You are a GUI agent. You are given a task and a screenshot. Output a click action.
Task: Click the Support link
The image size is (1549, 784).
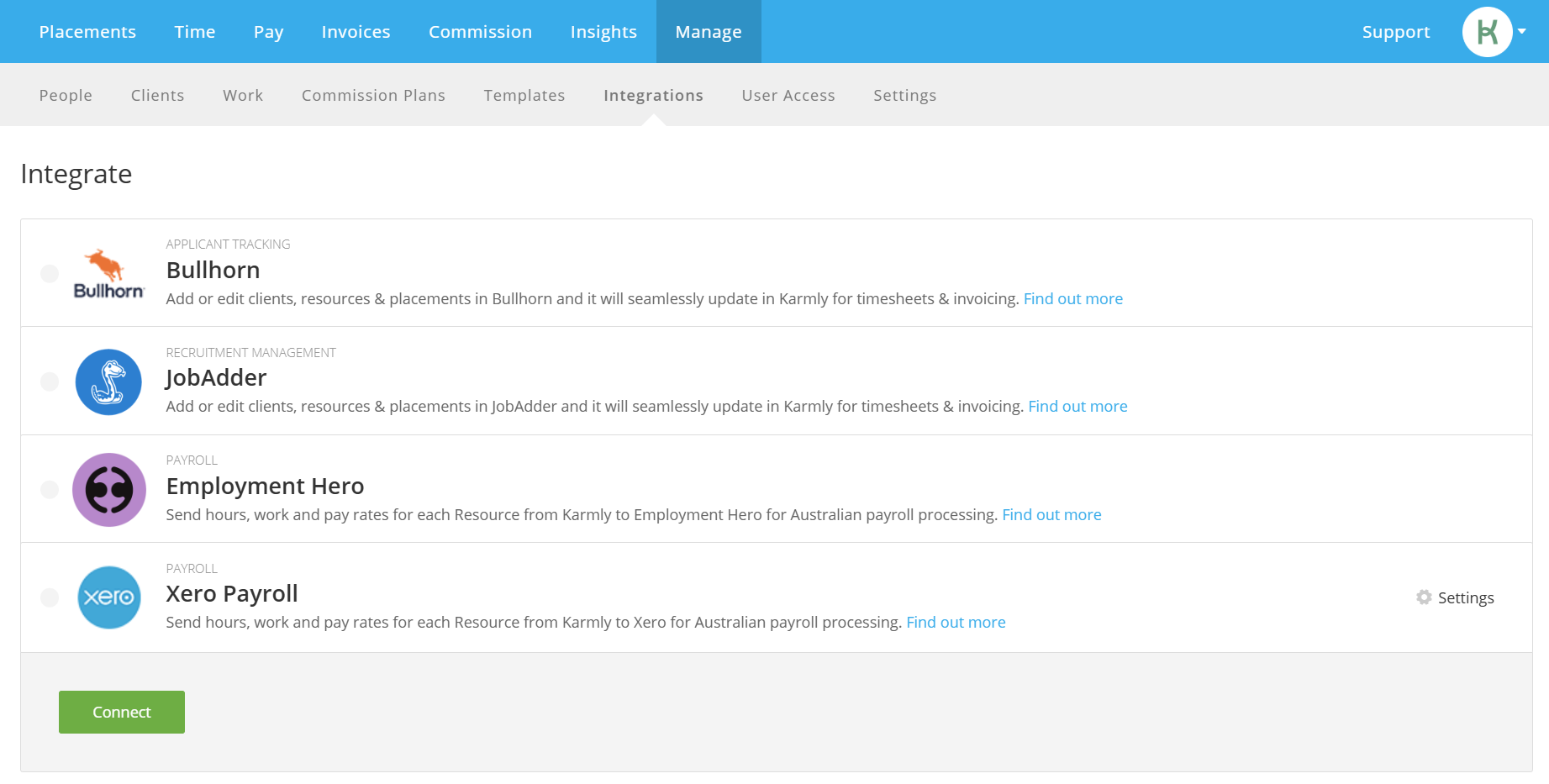coord(1396,32)
